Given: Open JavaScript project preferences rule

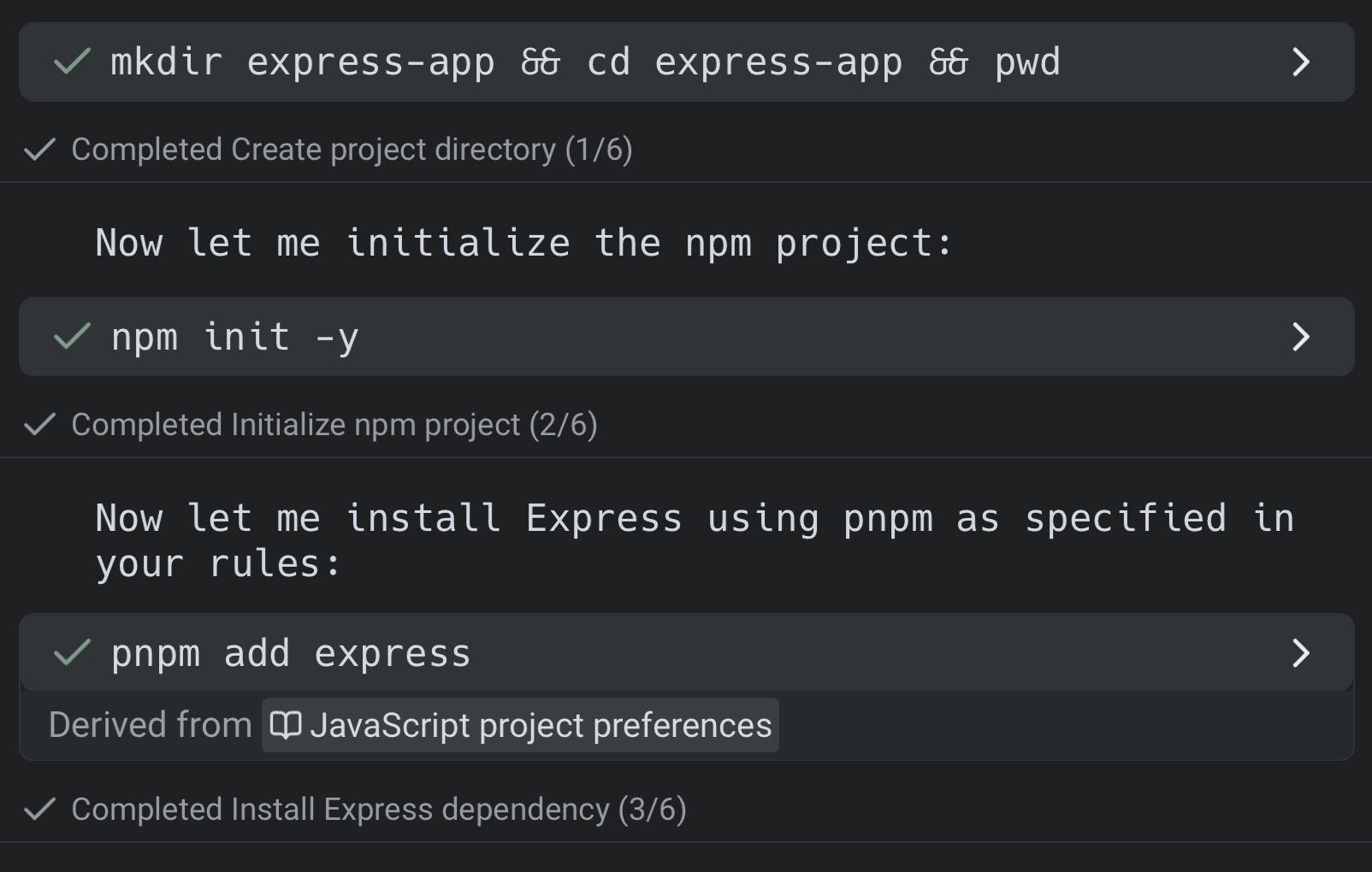Looking at the screenshot, I should pyautogui.click(x=540, y=726).
